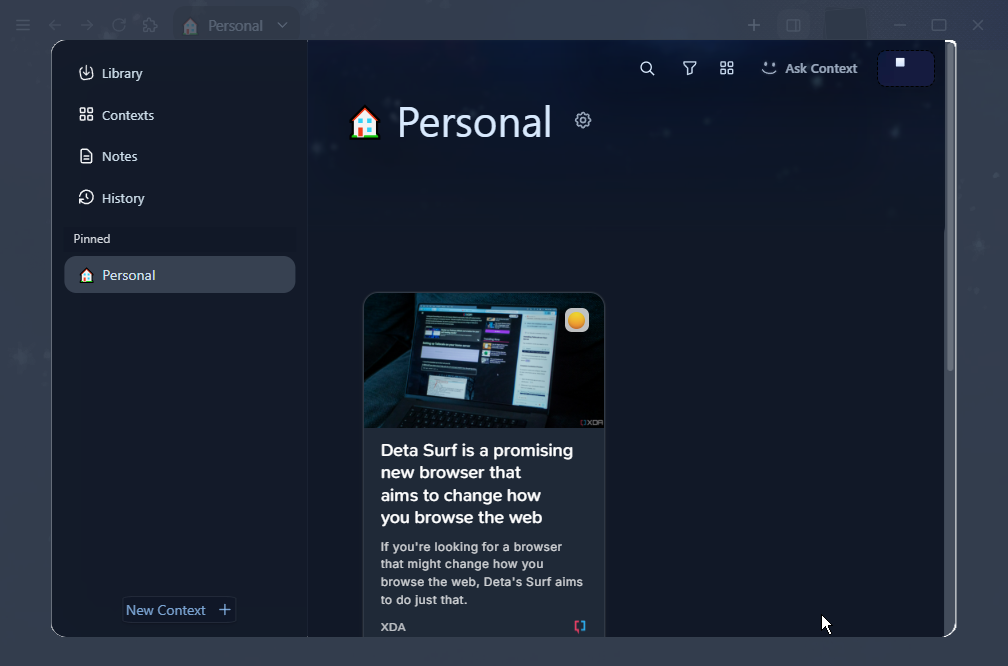Screen dimensions: 1008x666
Task: Open the extensions puzzle icon
Action: click(x=150, y=25)
